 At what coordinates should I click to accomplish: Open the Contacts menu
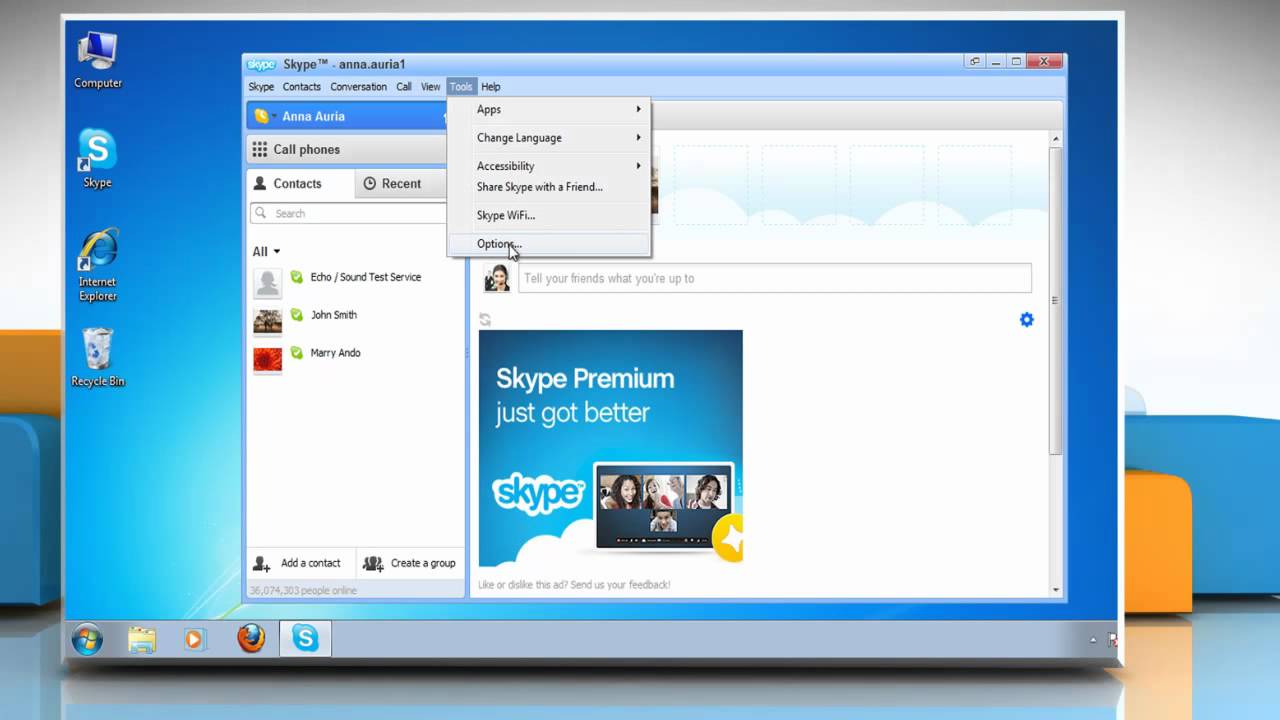301,87
